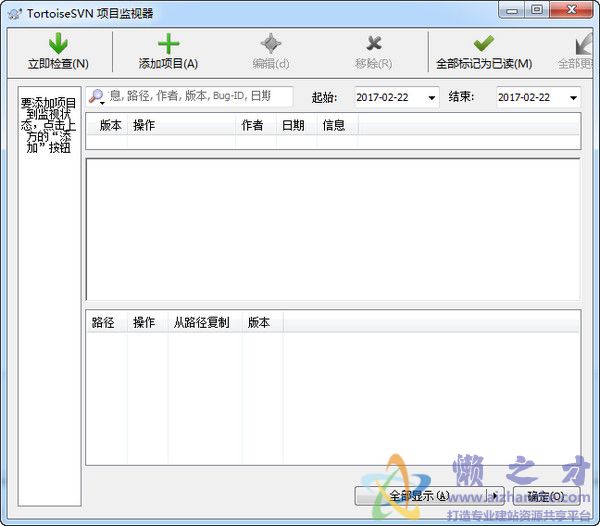Viewport: 600px width, 526px height.
Task: Click the 日期 column header
Action: point(297,125)
